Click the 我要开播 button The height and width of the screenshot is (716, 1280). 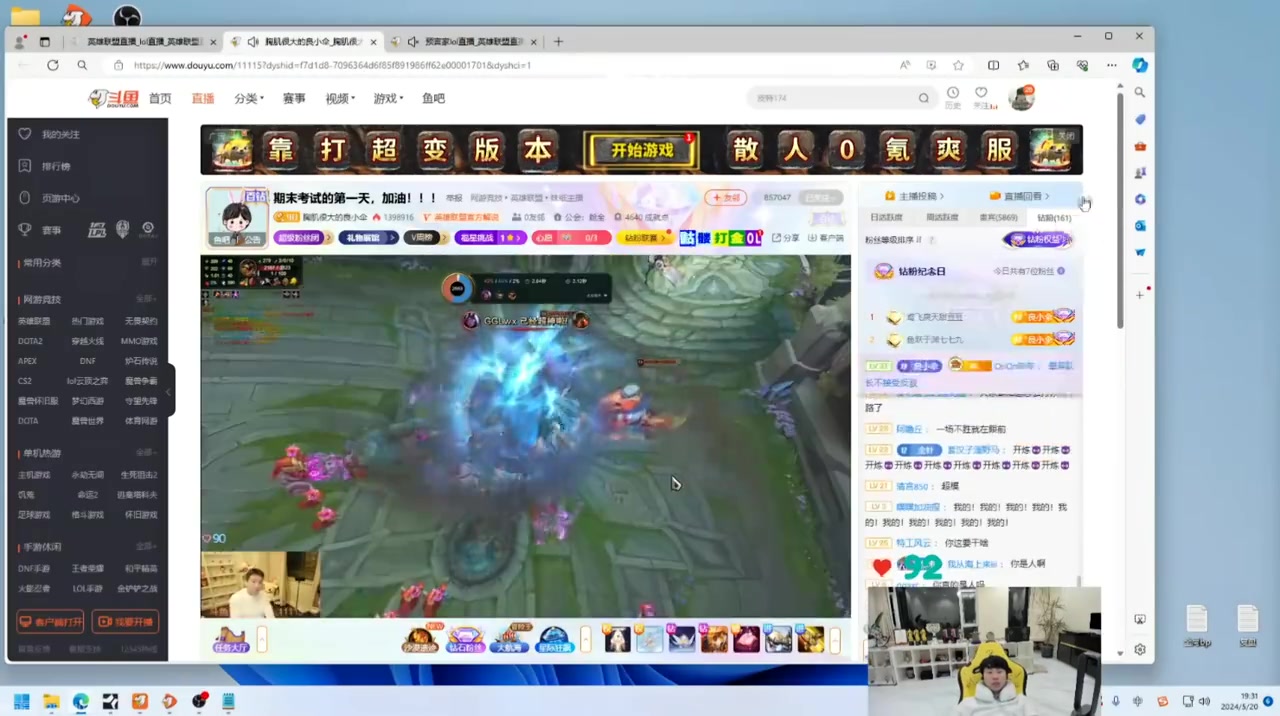125,622
